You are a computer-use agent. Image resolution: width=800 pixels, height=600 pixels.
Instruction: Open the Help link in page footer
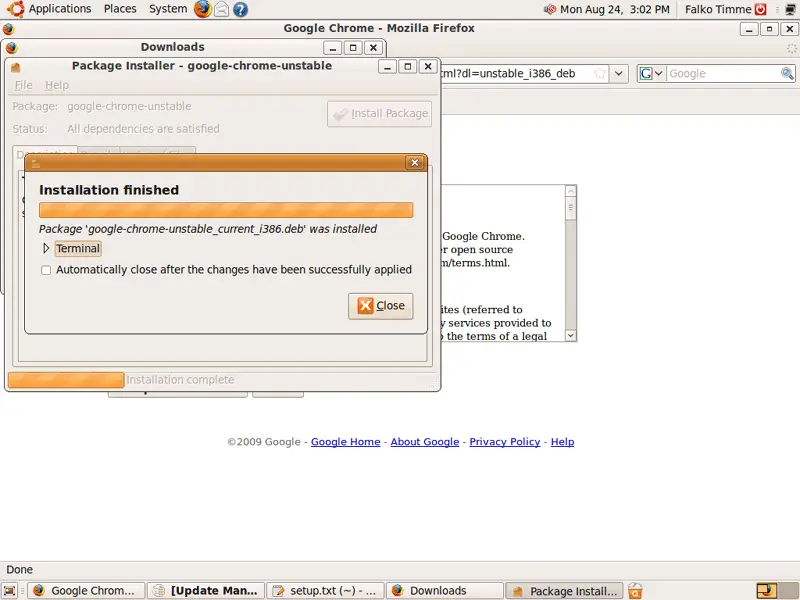pyautogui.click(x=562, y=442)
